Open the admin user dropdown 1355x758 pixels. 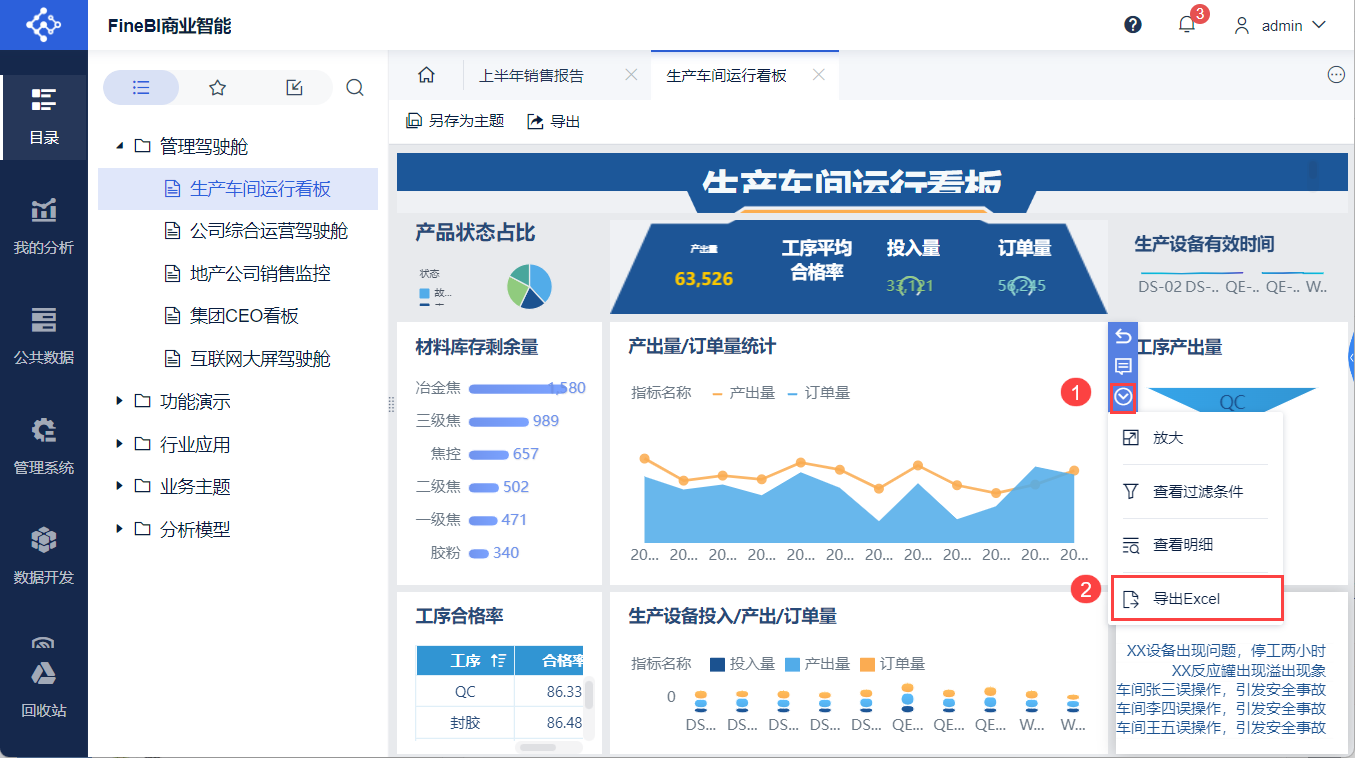coord(1281,25)
